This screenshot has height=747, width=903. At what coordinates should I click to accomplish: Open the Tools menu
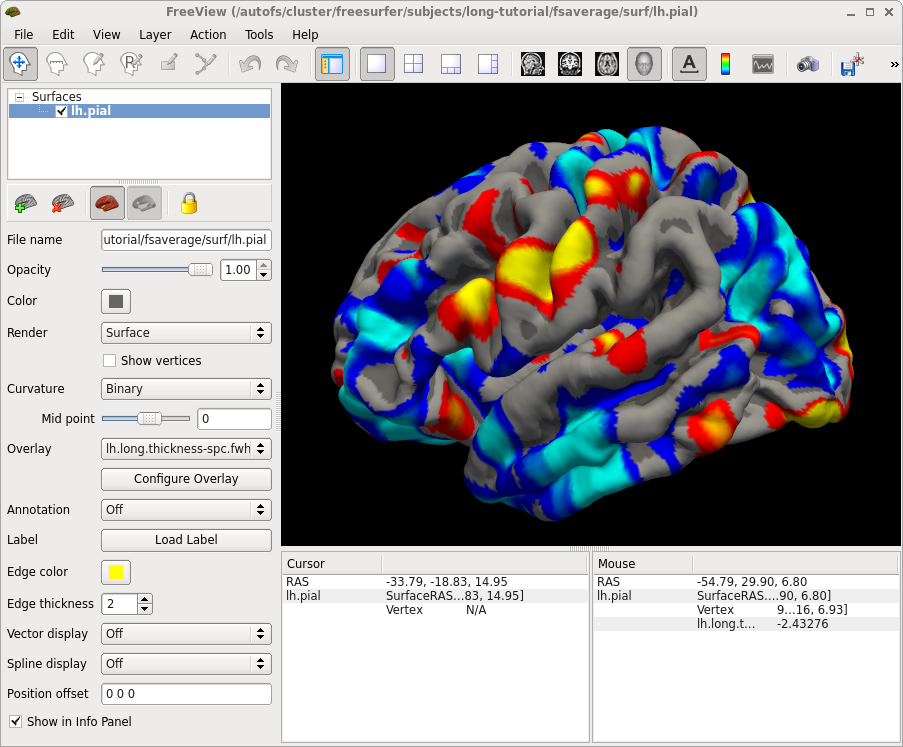259,34
